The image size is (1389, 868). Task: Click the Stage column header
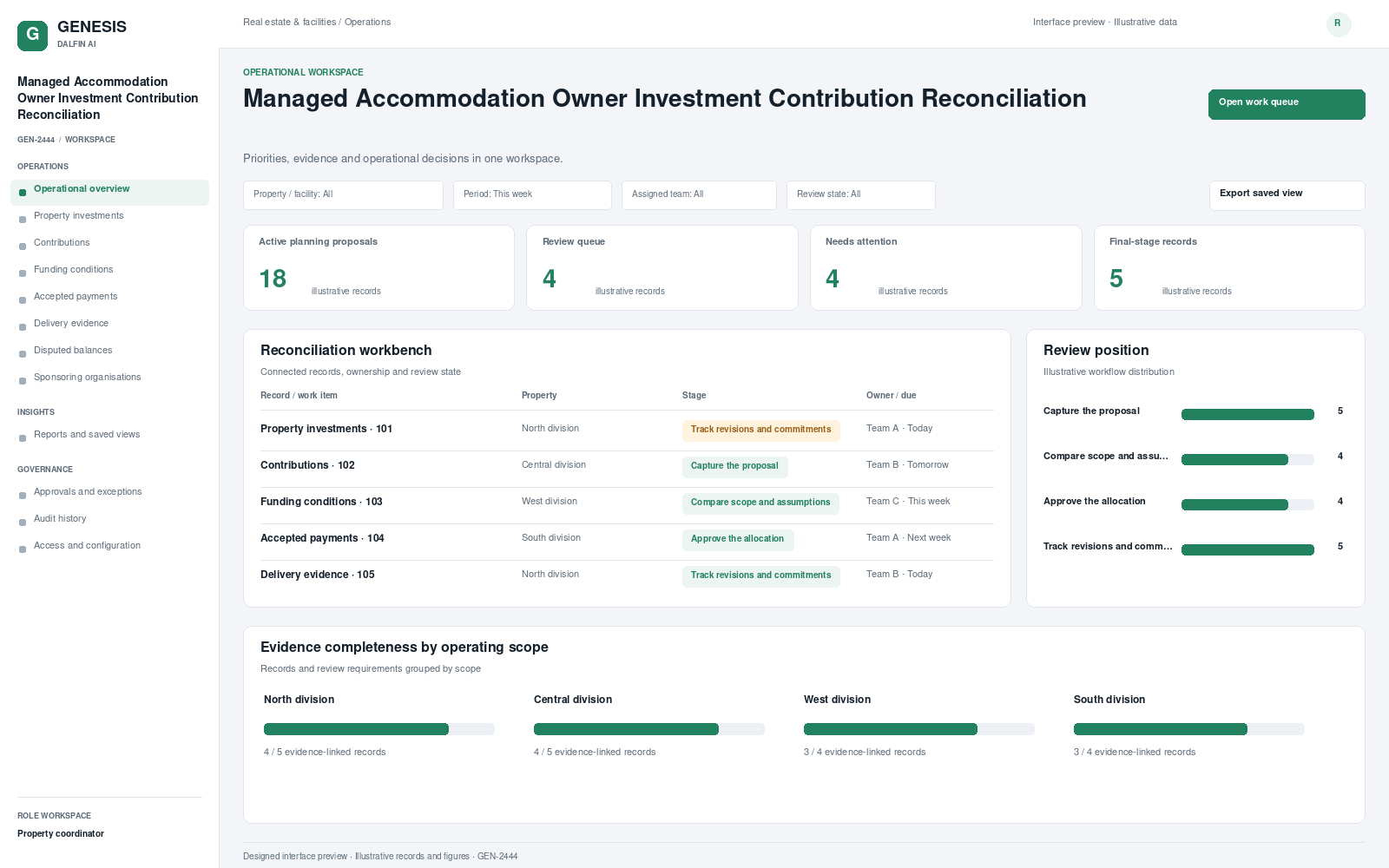pyautogui.click(x=694, y=395)
